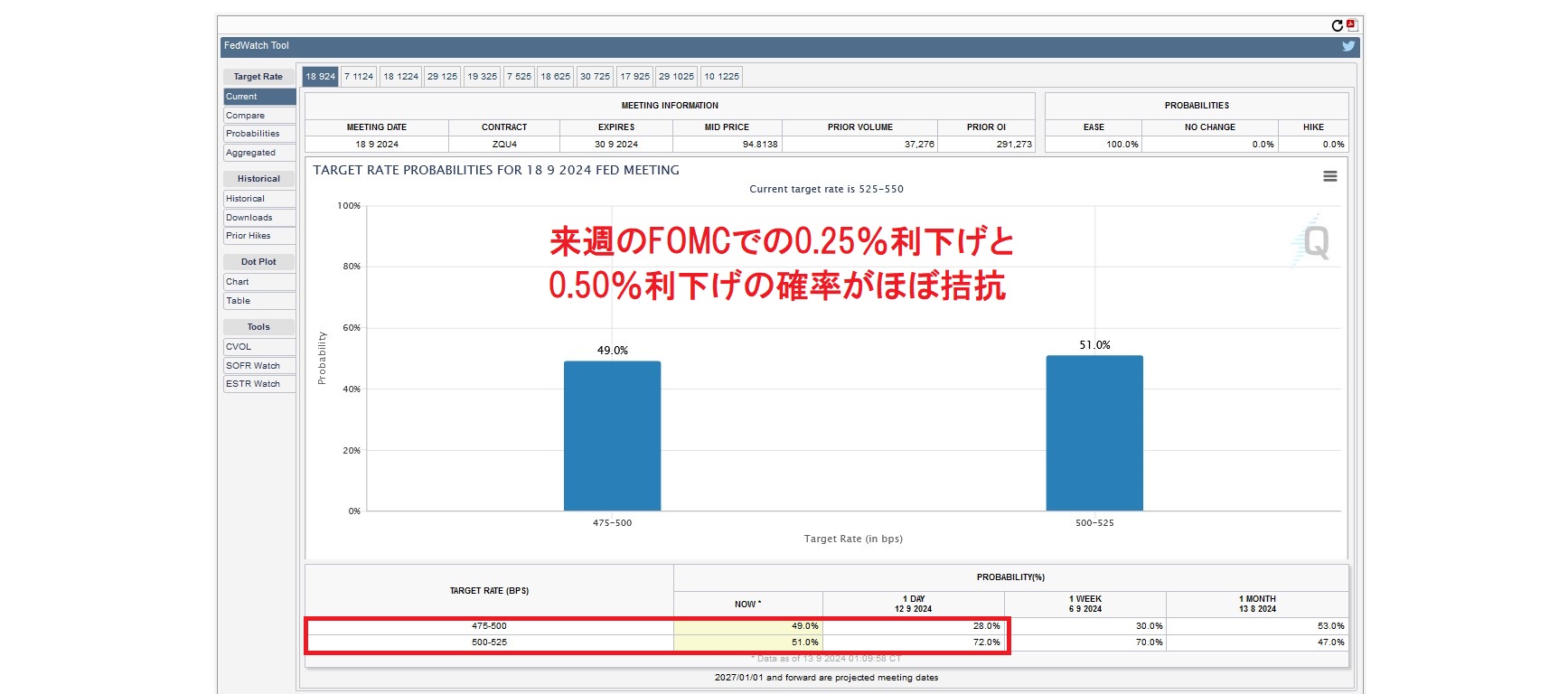1568x694 pixels.
Task: Select the 19 325 meeting tab
Action: [x=482, y=77]
